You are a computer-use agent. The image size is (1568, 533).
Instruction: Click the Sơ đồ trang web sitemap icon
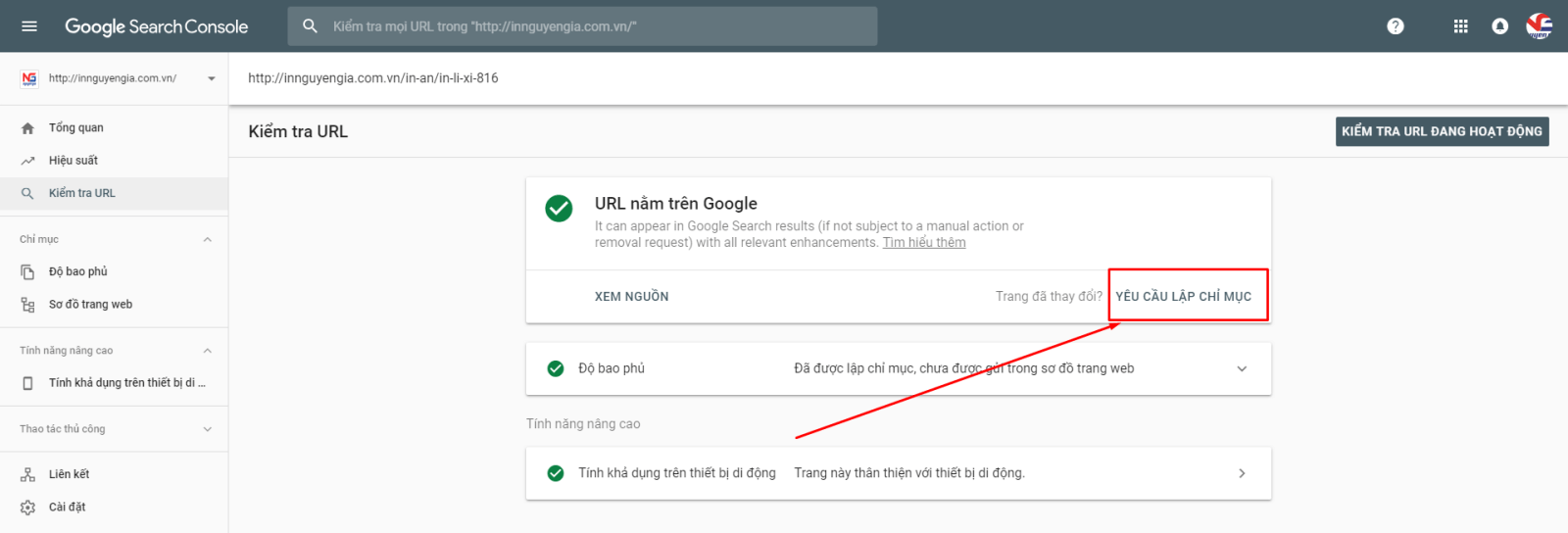[27, 305]
